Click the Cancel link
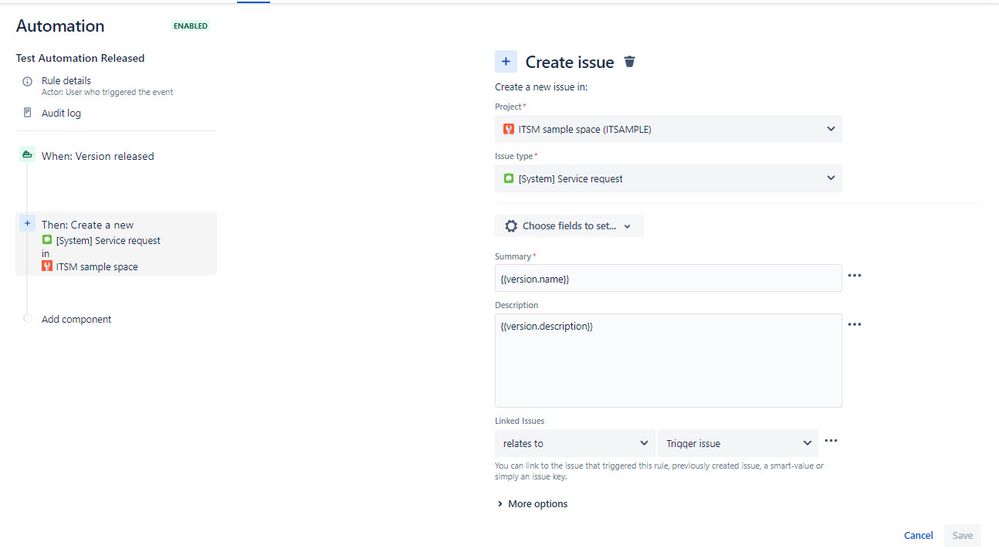Viewport: 999px width, 549px height. (x=918, y=536)
